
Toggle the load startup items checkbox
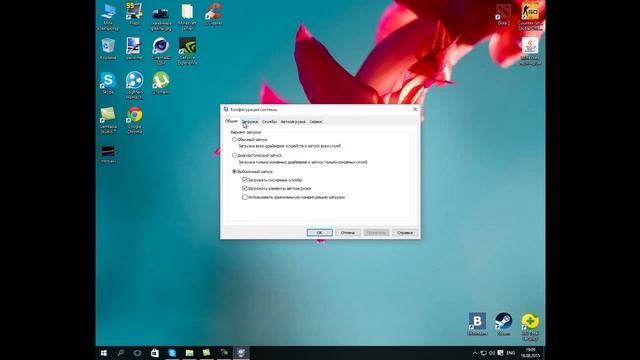click(245, 188)
